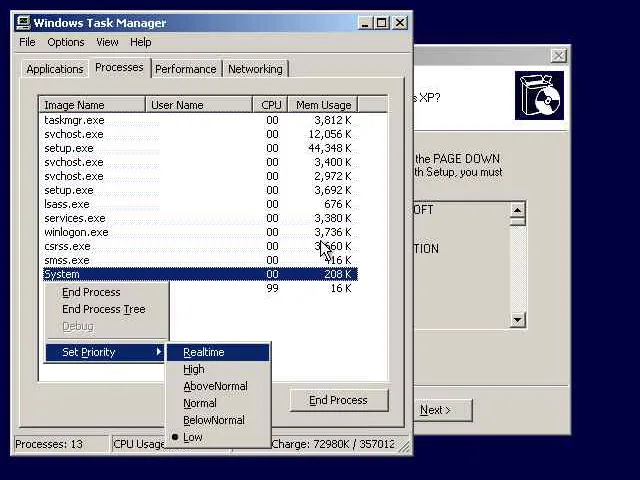Open the Networking tab
This screenshot has height=480, width=640.
255,69
